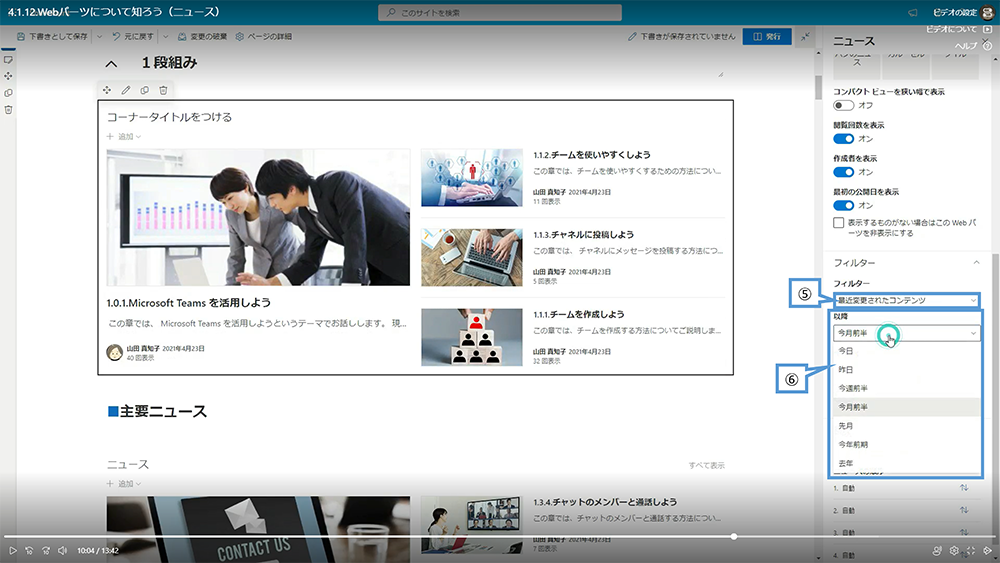The width and height of the screenshot is (1000, 563).
Task: Open the 追加 dropdown under コーナータイトルをつける
Action: tap(124, 136)
